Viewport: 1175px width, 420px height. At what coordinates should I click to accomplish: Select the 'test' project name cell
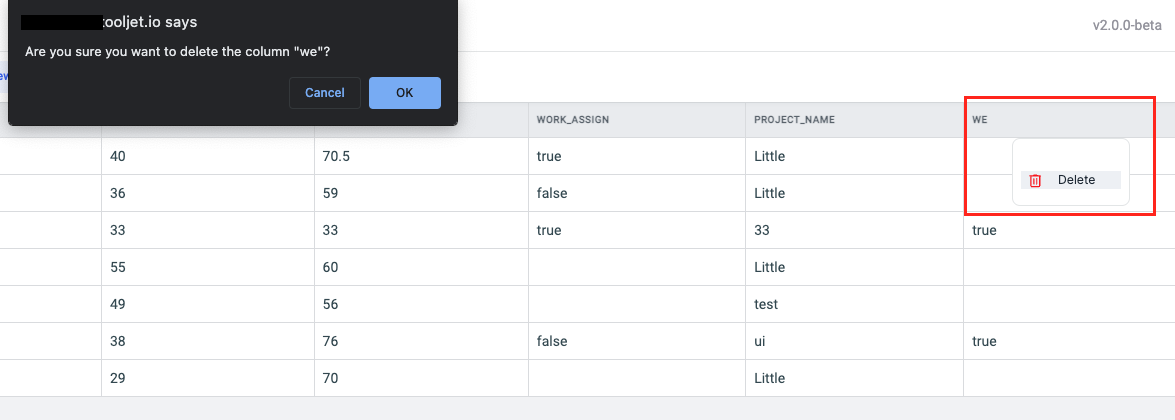(766, 304)
